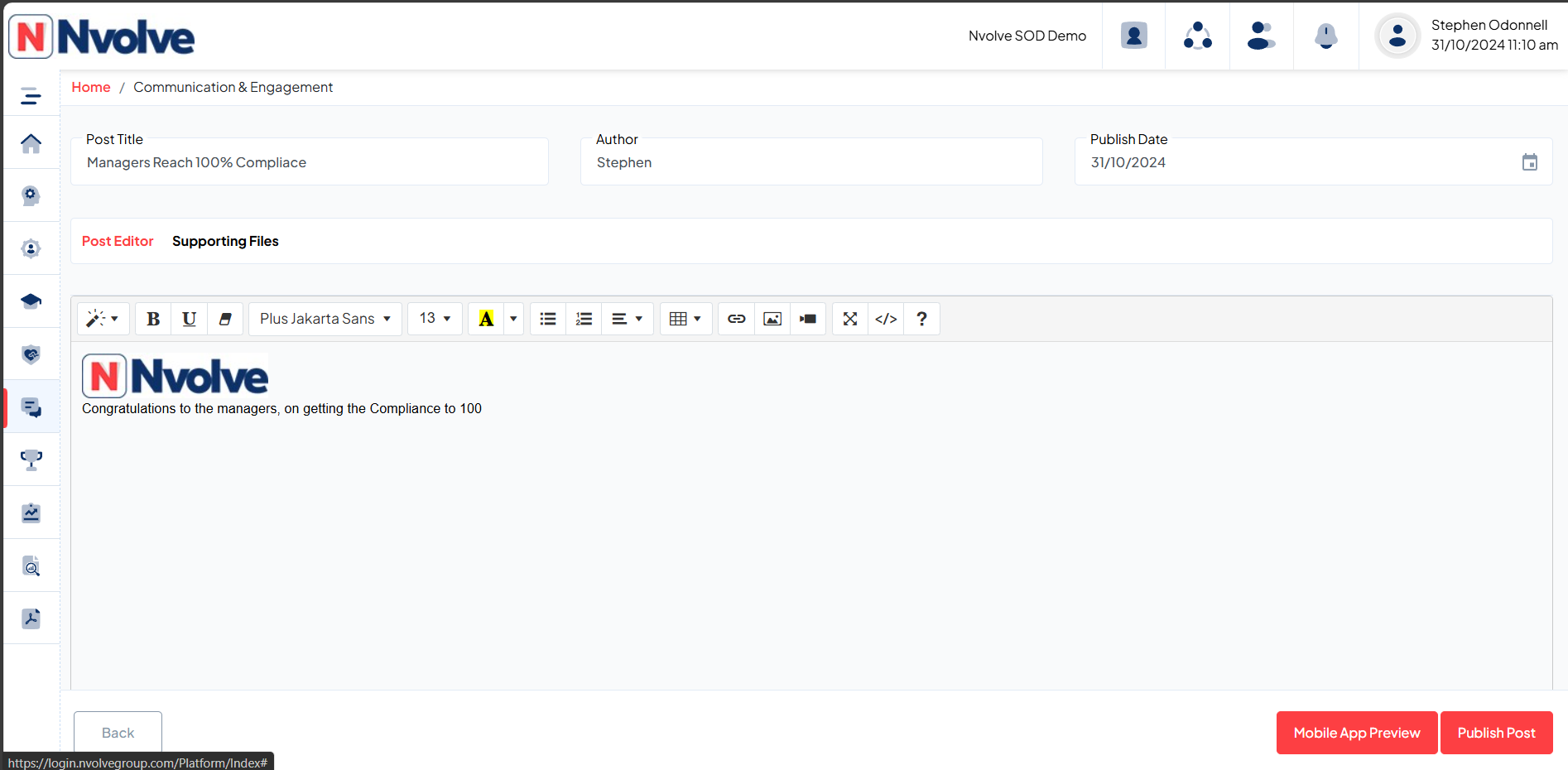The width and height of the screenshot is (1568, 770).
Task: Open the notifications bell
Action: [x=1325, y=36]
